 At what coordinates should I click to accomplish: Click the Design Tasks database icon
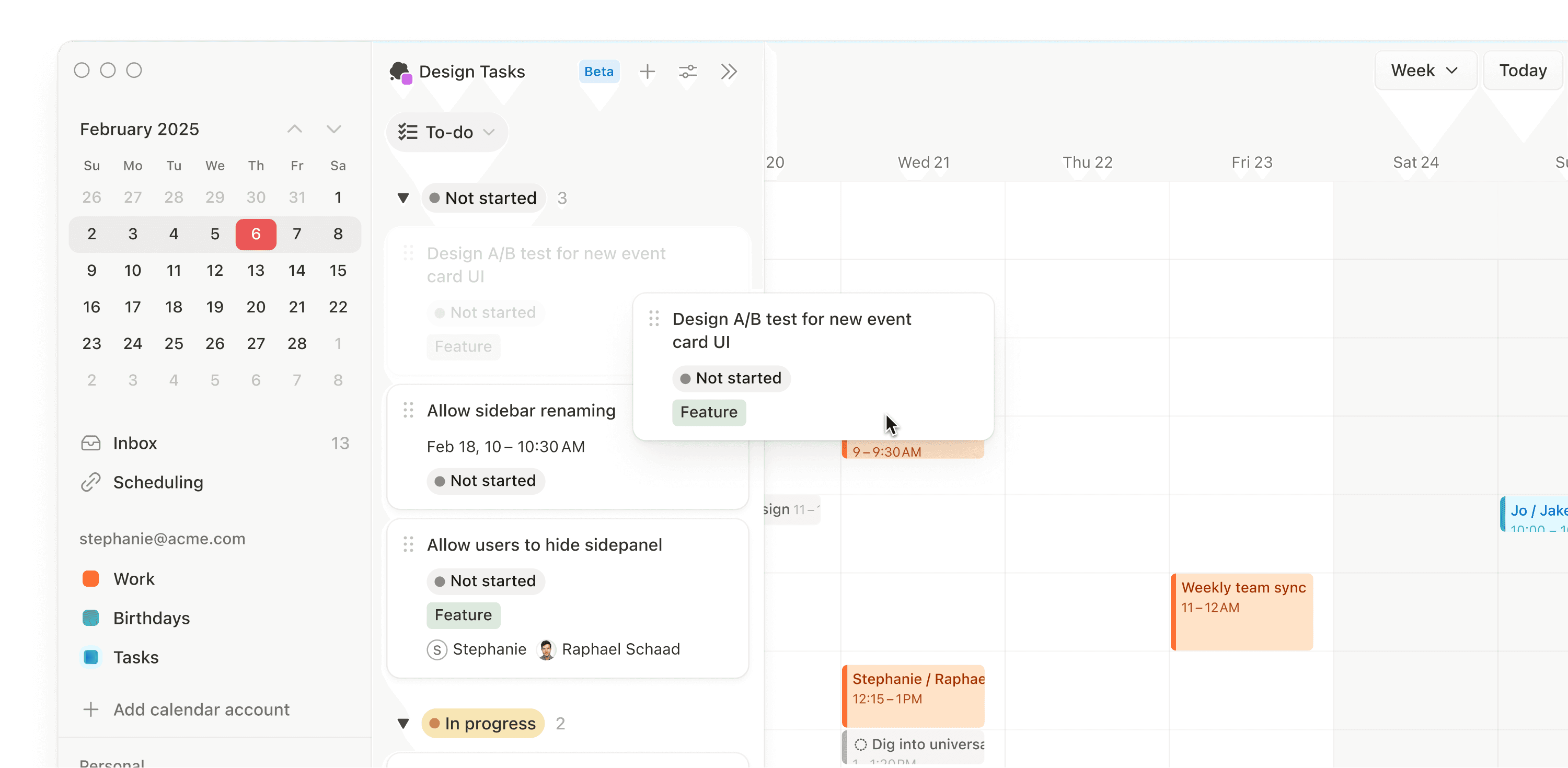point(400,72)
